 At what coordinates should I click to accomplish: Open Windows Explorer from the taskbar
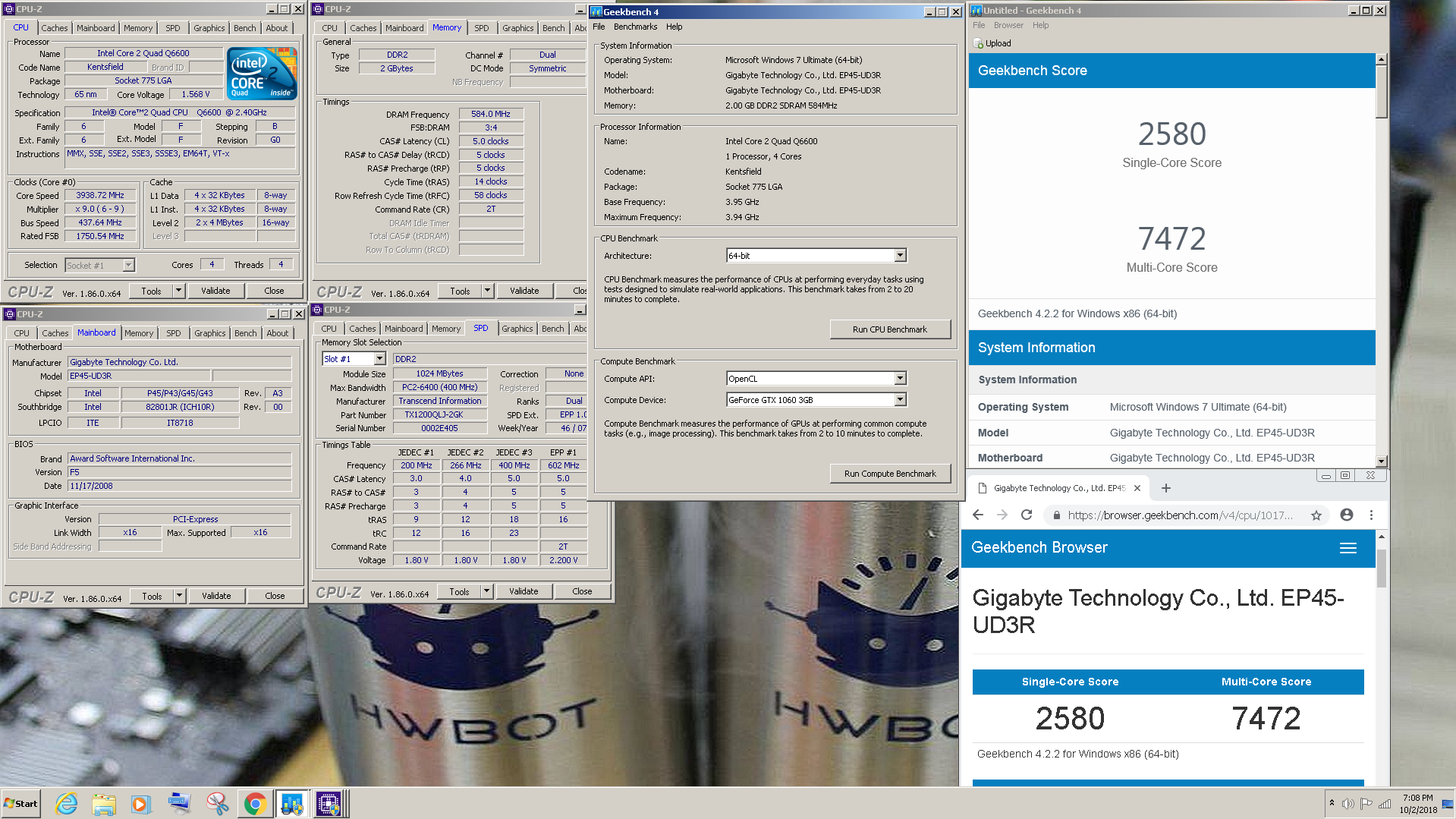tap(104, 804)
